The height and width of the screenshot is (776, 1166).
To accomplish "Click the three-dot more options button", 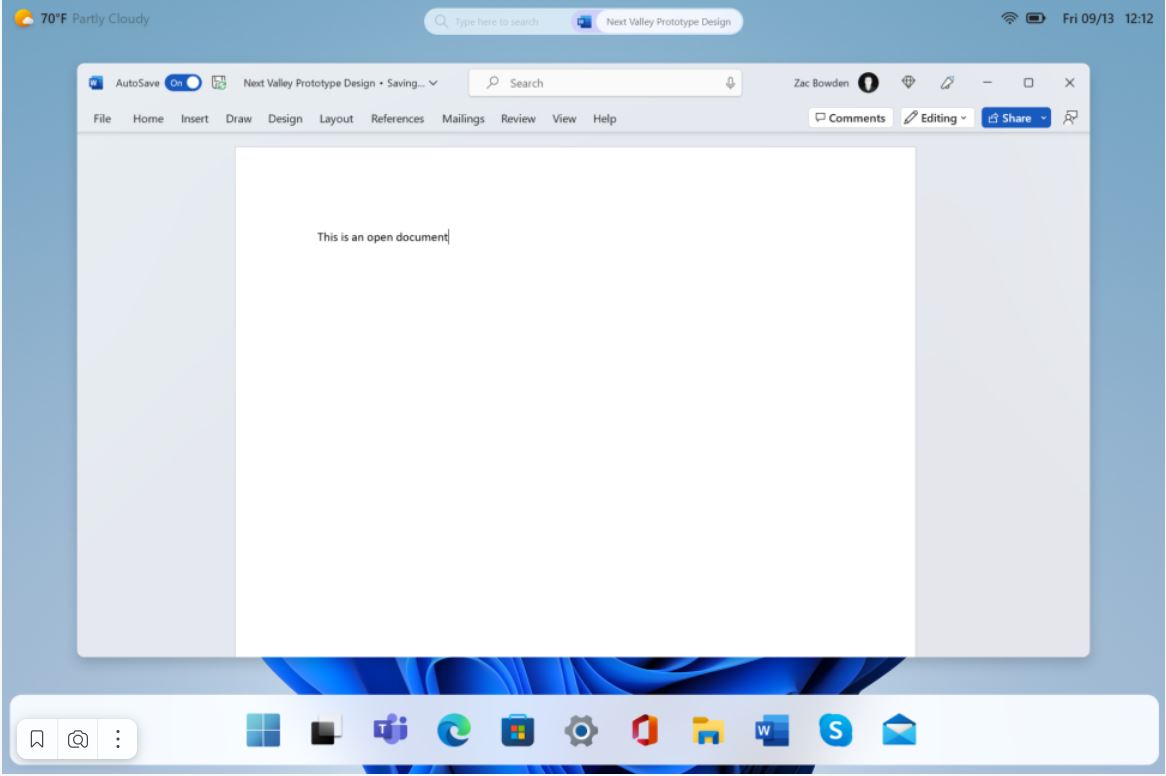I will [117, 740].
